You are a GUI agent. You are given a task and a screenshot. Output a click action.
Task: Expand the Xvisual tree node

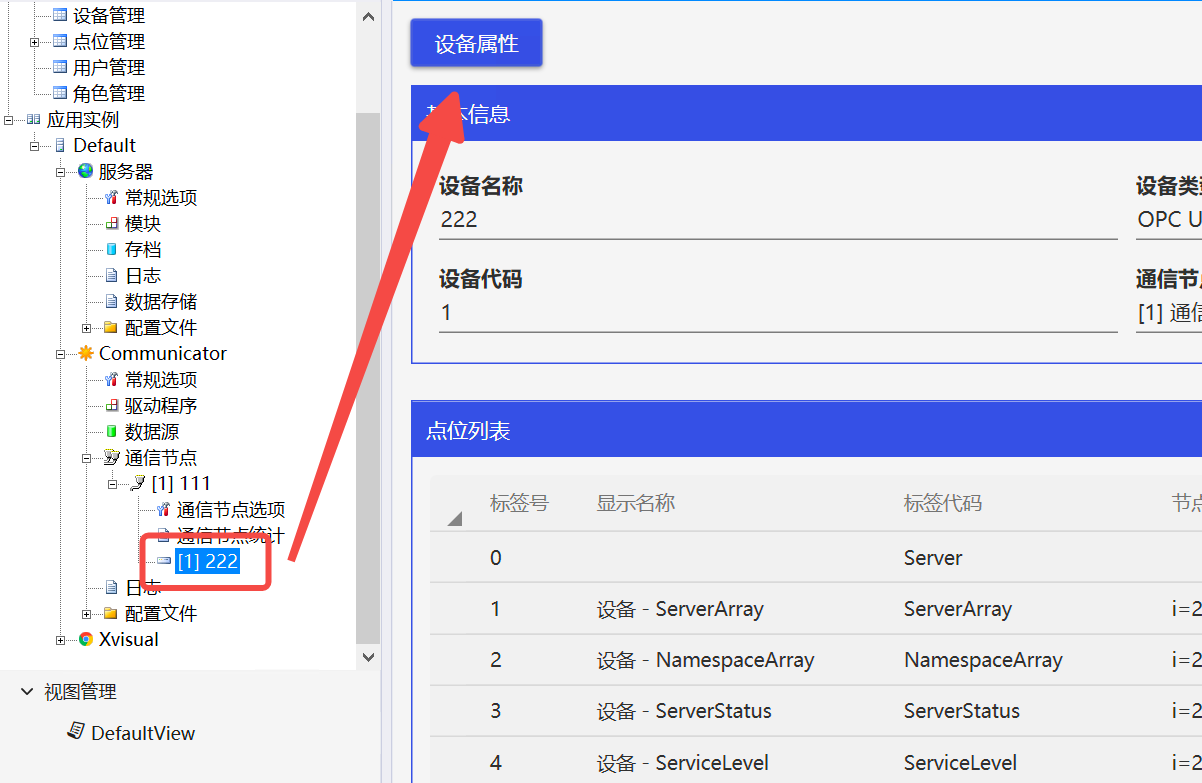[x=60, y=640]
